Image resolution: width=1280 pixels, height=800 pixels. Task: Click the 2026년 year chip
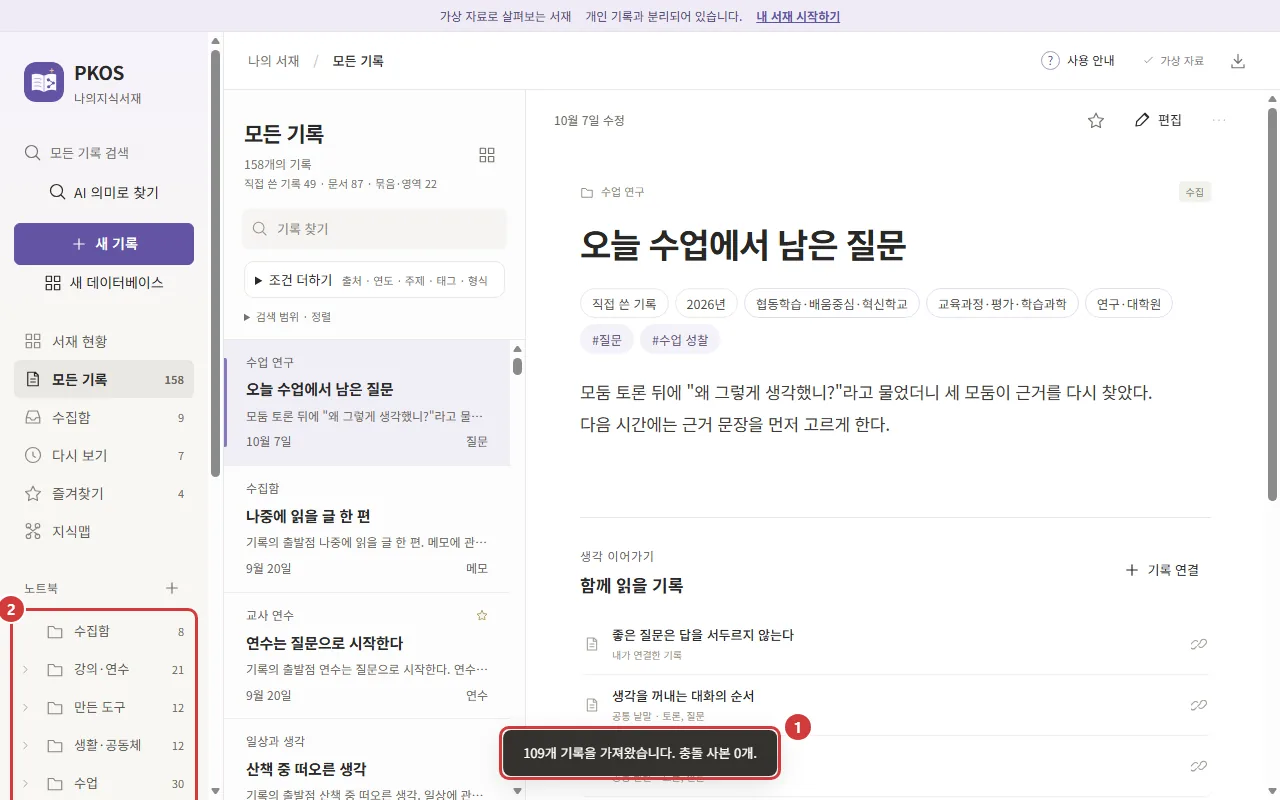pyautogui.click(x=706, y=304)
